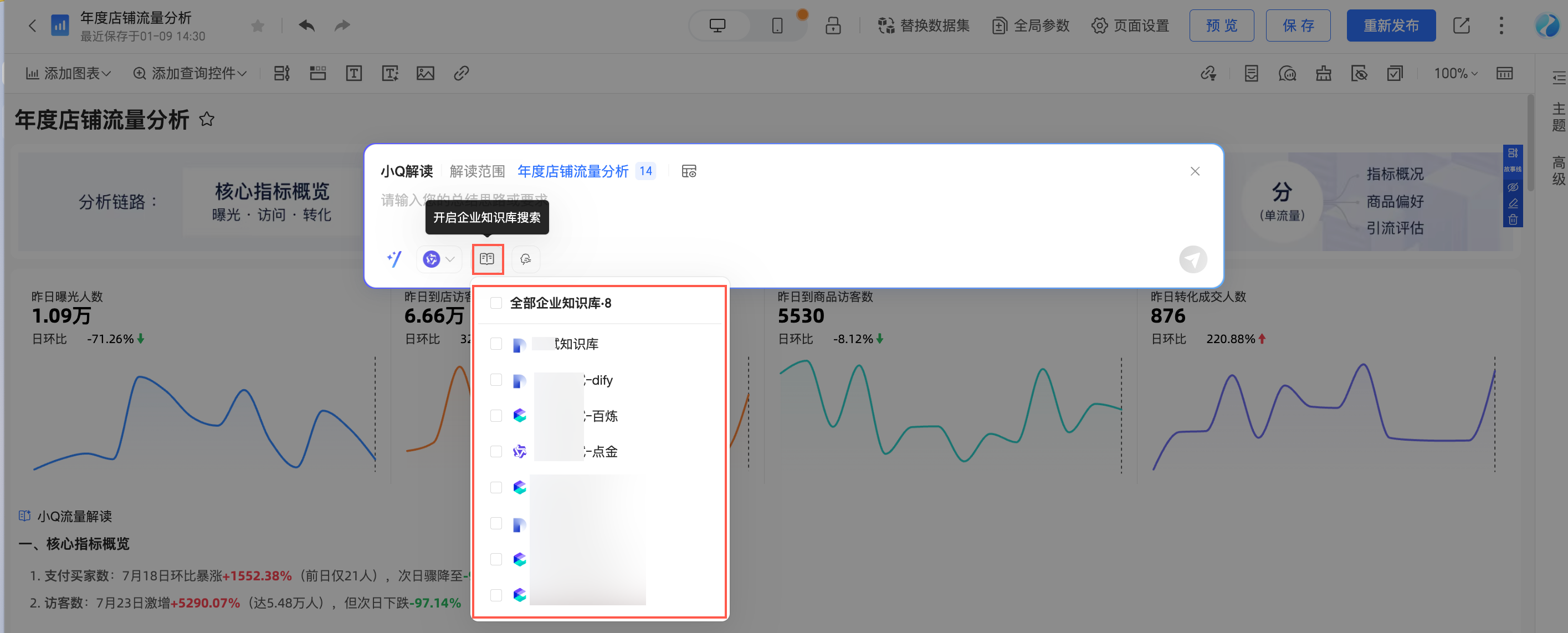
Task: Click the 重新发布 button
Action: [1390, 25]
